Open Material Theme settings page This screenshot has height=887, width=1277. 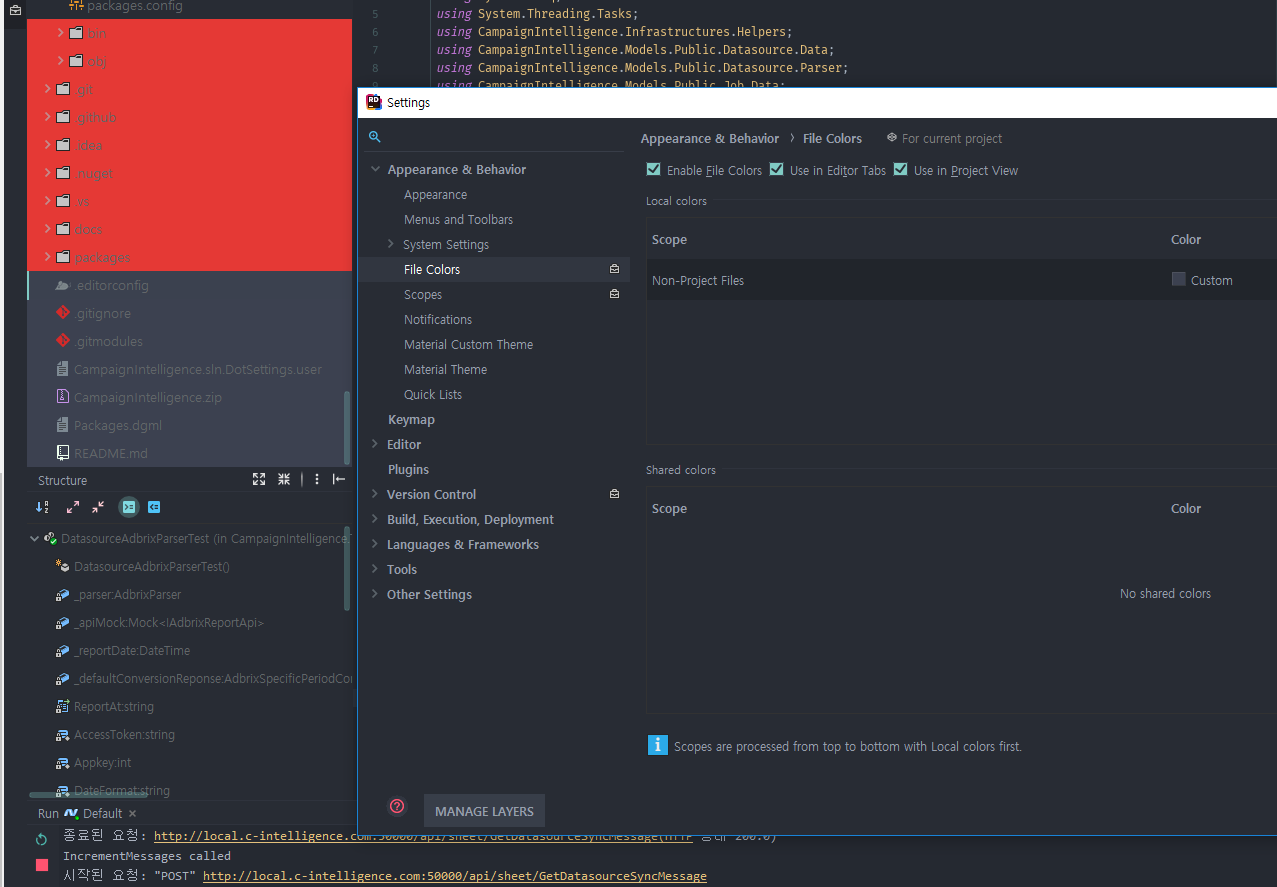pyautogui.click(x=445, y=369)
